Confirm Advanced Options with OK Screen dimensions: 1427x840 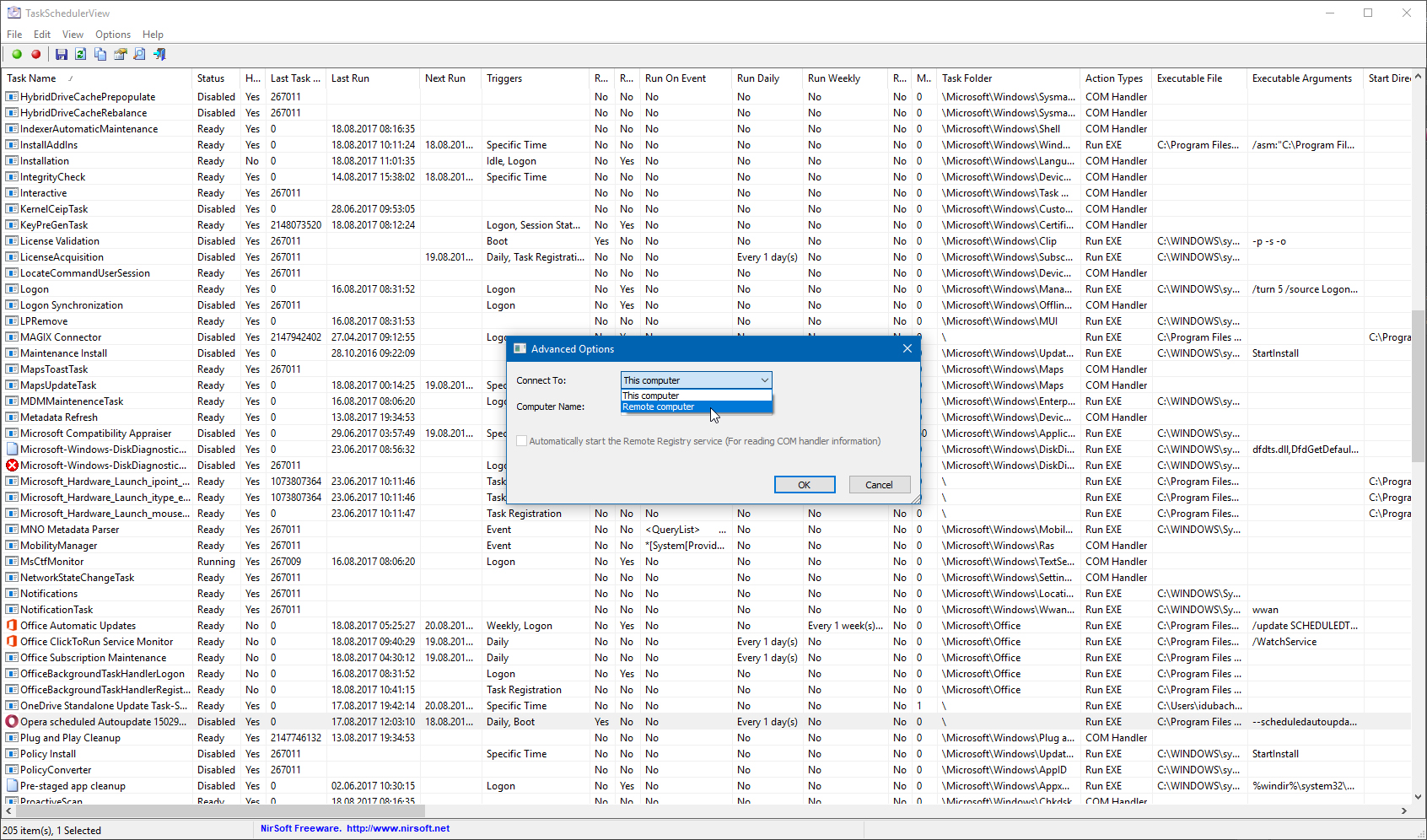pyautogui.click(x=805, y=485)
